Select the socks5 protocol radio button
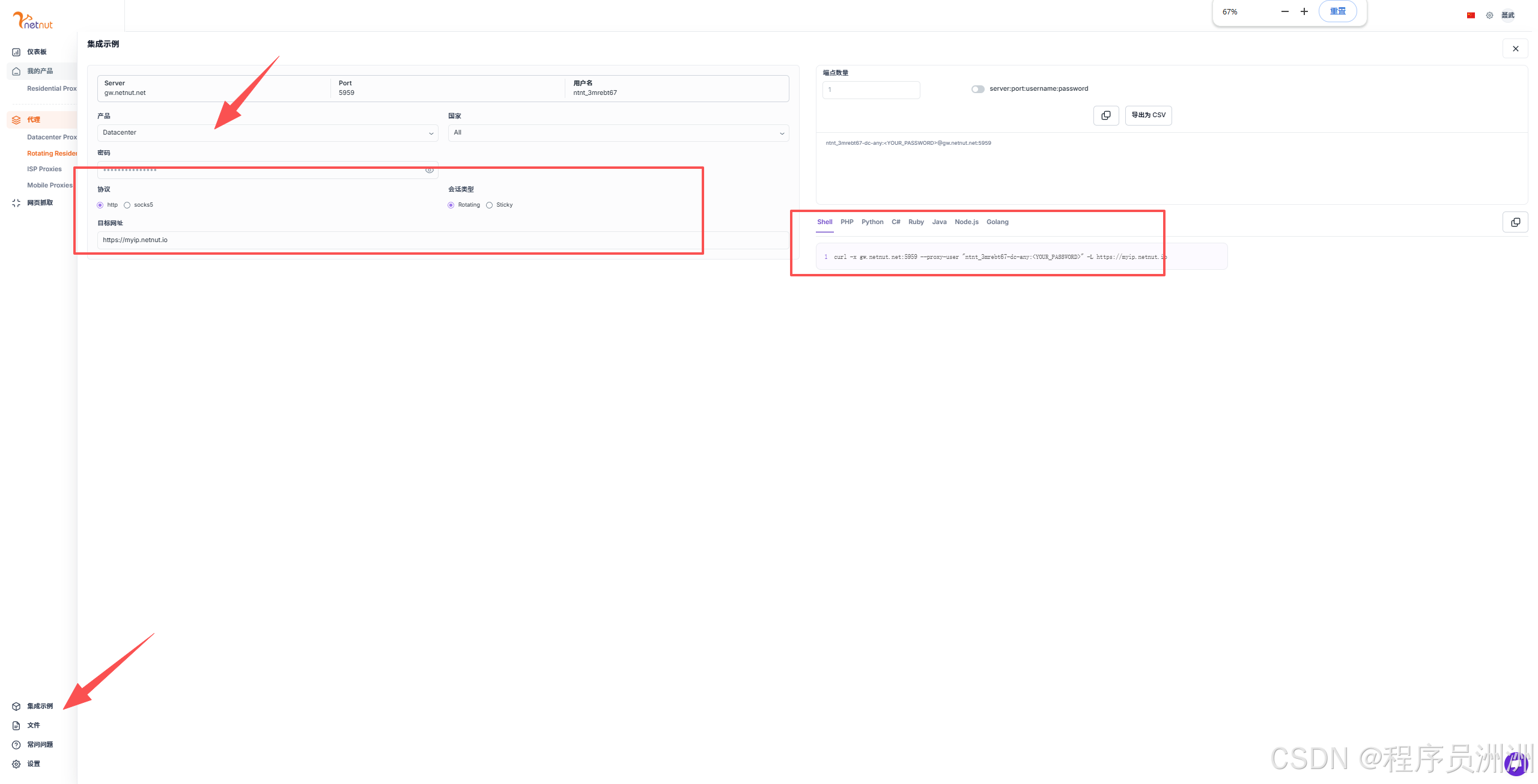Screen dimensions: 1538x784 (x=127, y=205)
